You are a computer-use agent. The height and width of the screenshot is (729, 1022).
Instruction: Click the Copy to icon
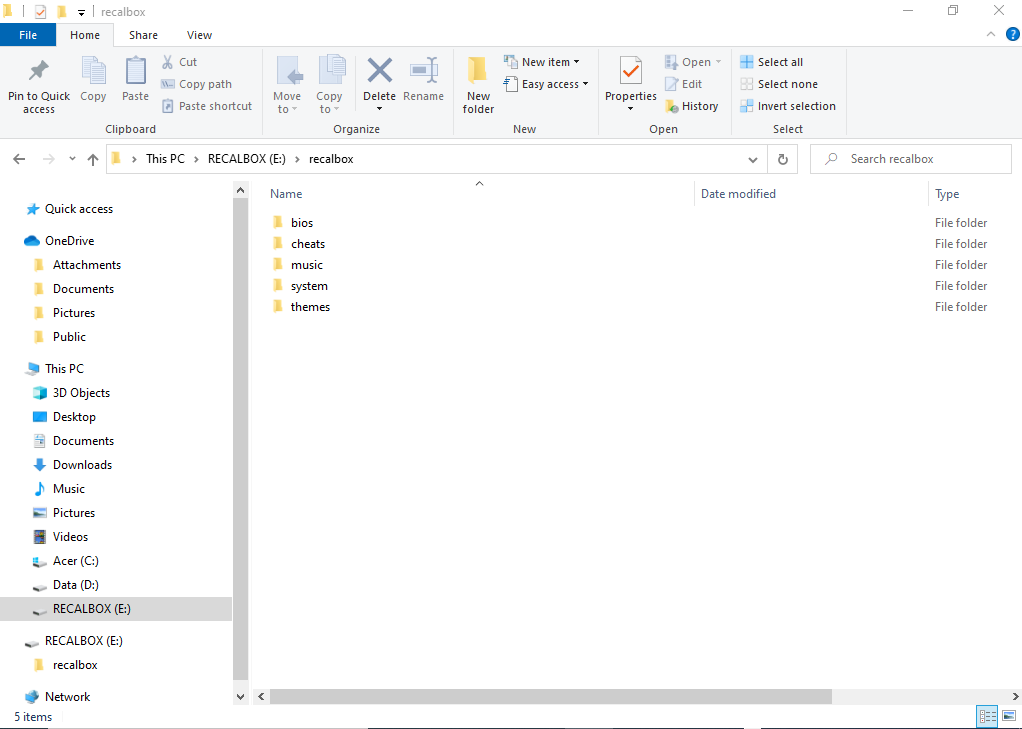pos(331,70)
